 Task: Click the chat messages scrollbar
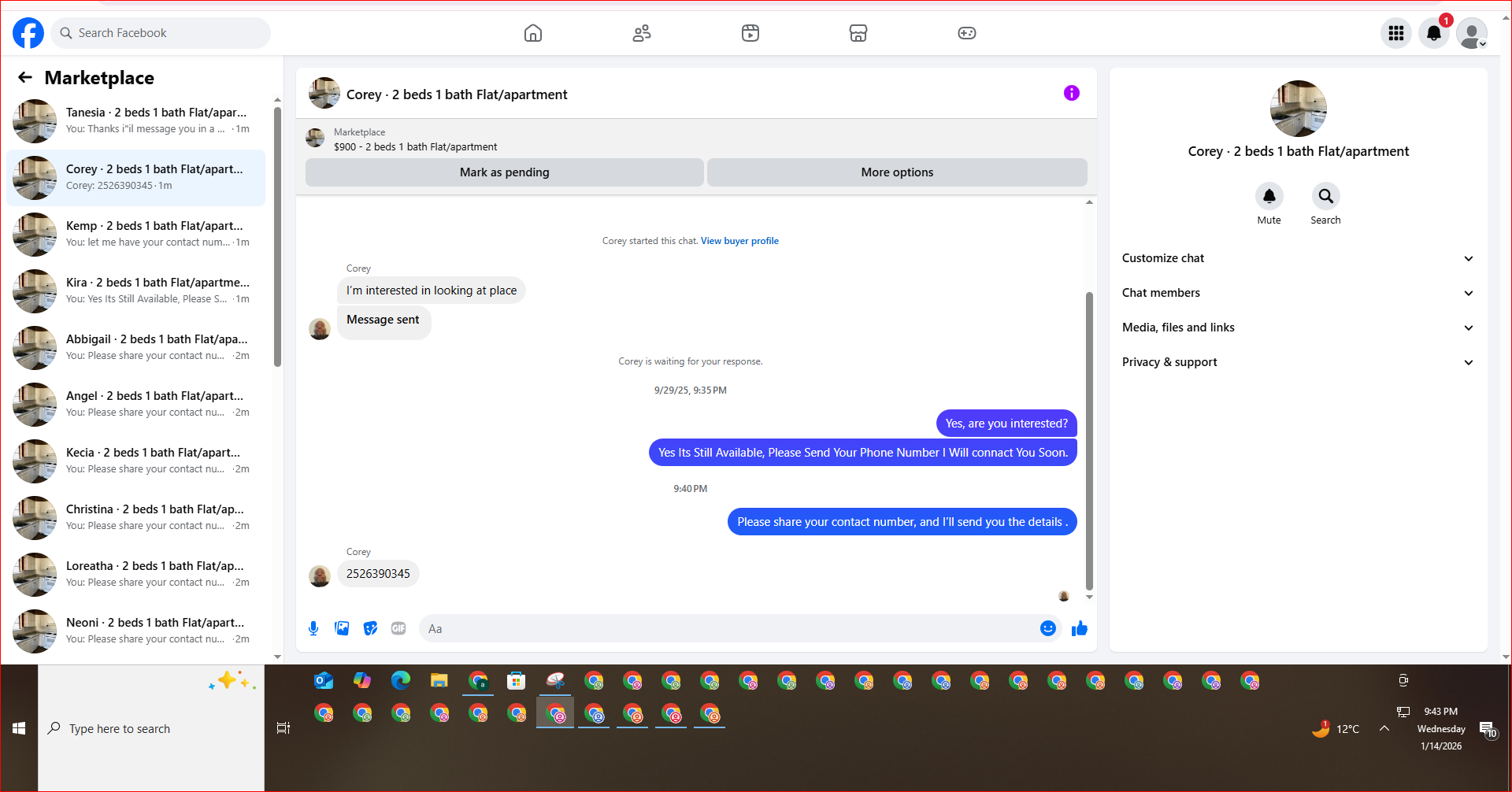[1089, 441]
